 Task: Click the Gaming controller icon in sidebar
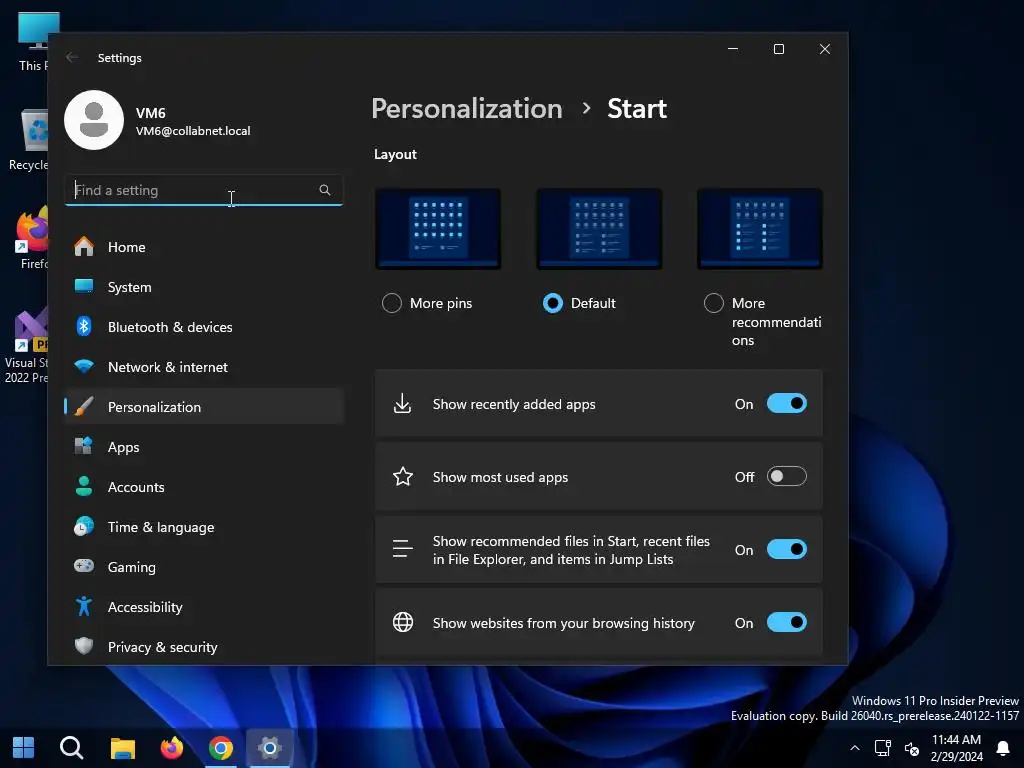[x=84, y=566]
